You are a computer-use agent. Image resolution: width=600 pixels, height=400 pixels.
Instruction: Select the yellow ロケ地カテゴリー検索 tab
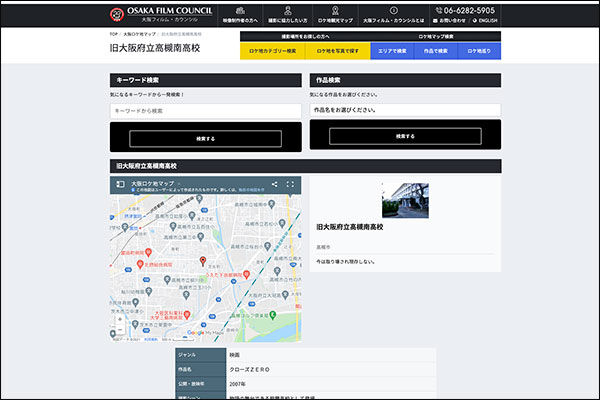pyautogui.click(x=272, y=51)
